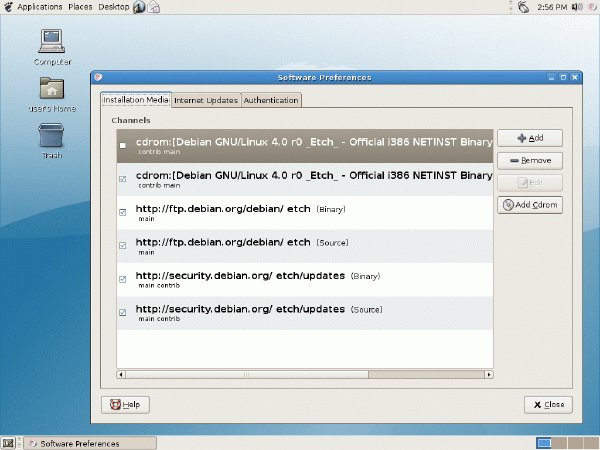Toggle checkbox for ftp.debian.org etch Binary
The image size is (600, 450).
(122, 212)
